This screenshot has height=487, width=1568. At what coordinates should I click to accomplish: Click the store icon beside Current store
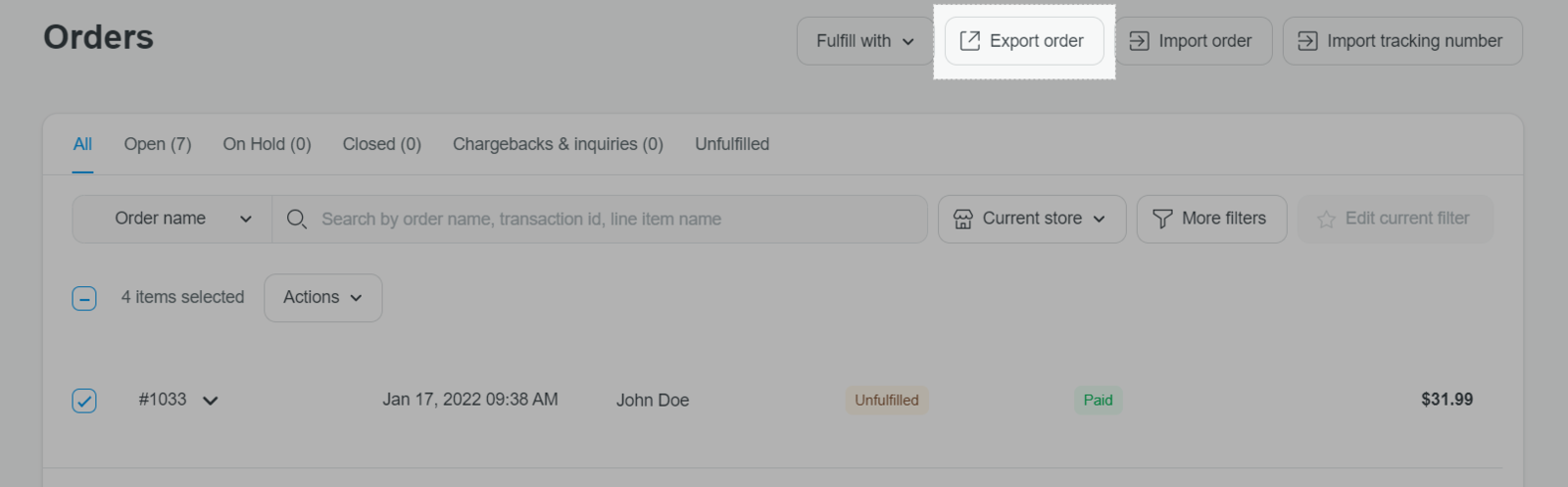963,219
